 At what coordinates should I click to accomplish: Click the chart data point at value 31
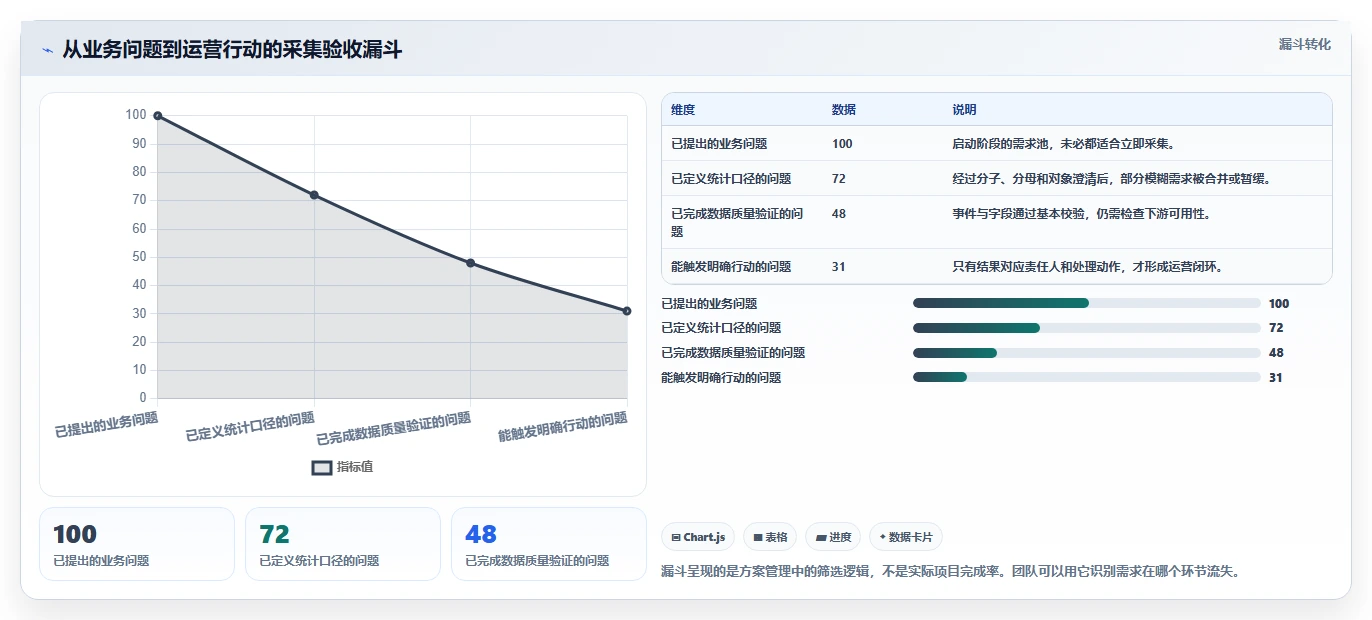tap(627, 311)
